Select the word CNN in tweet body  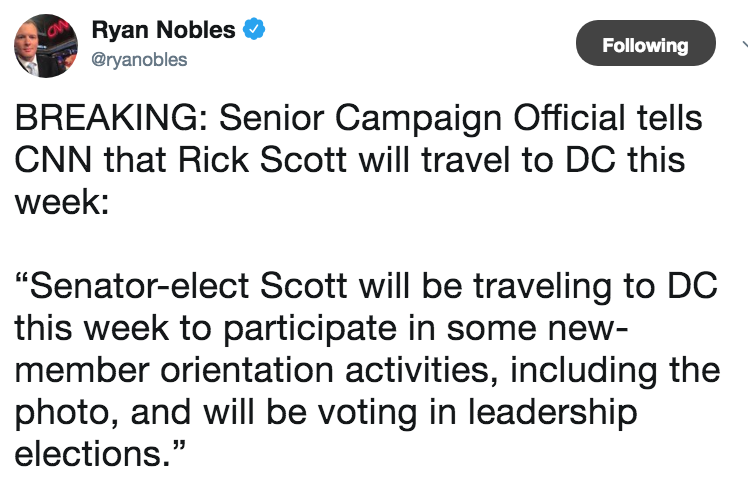[x=53, y=159]
